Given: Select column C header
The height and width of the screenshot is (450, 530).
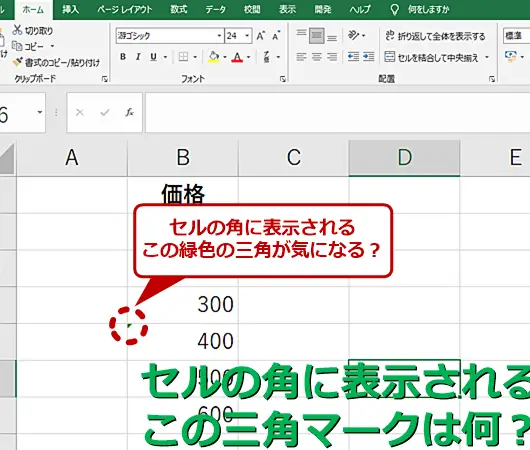Looking at the screenshot, I should tap(294, 158).
